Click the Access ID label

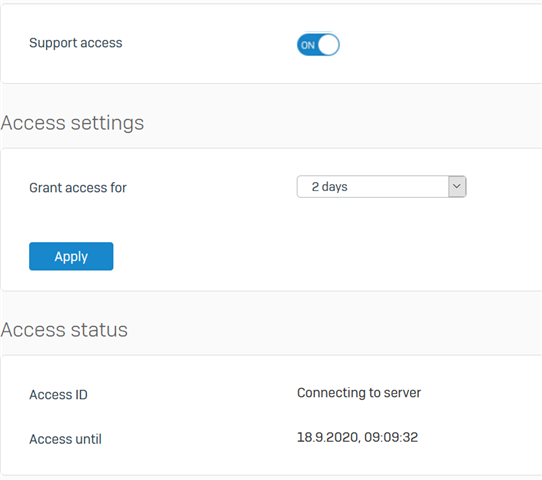point(58,395)
